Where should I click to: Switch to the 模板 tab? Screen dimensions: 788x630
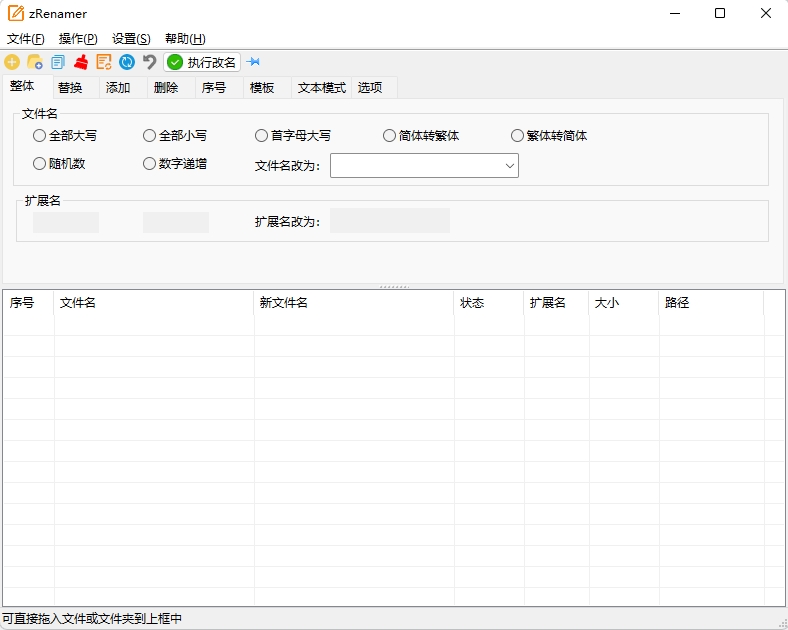[267, 88]
